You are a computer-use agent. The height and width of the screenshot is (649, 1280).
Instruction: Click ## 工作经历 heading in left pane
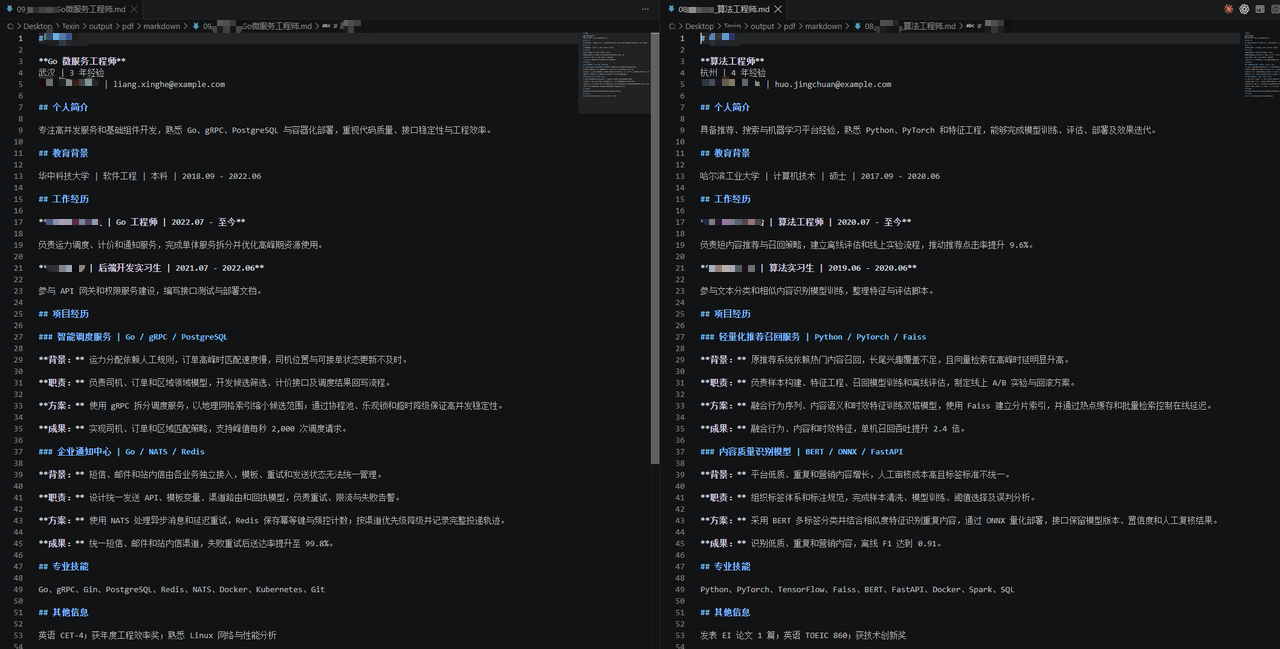click(63, 199)
